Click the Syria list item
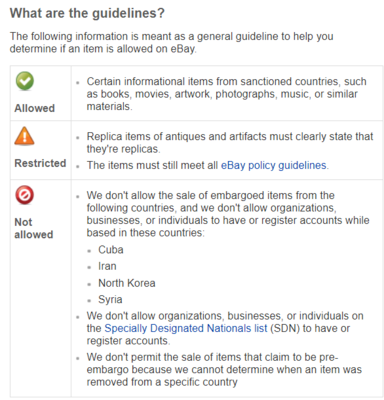The image size is (384, 400). click(110, 299)
